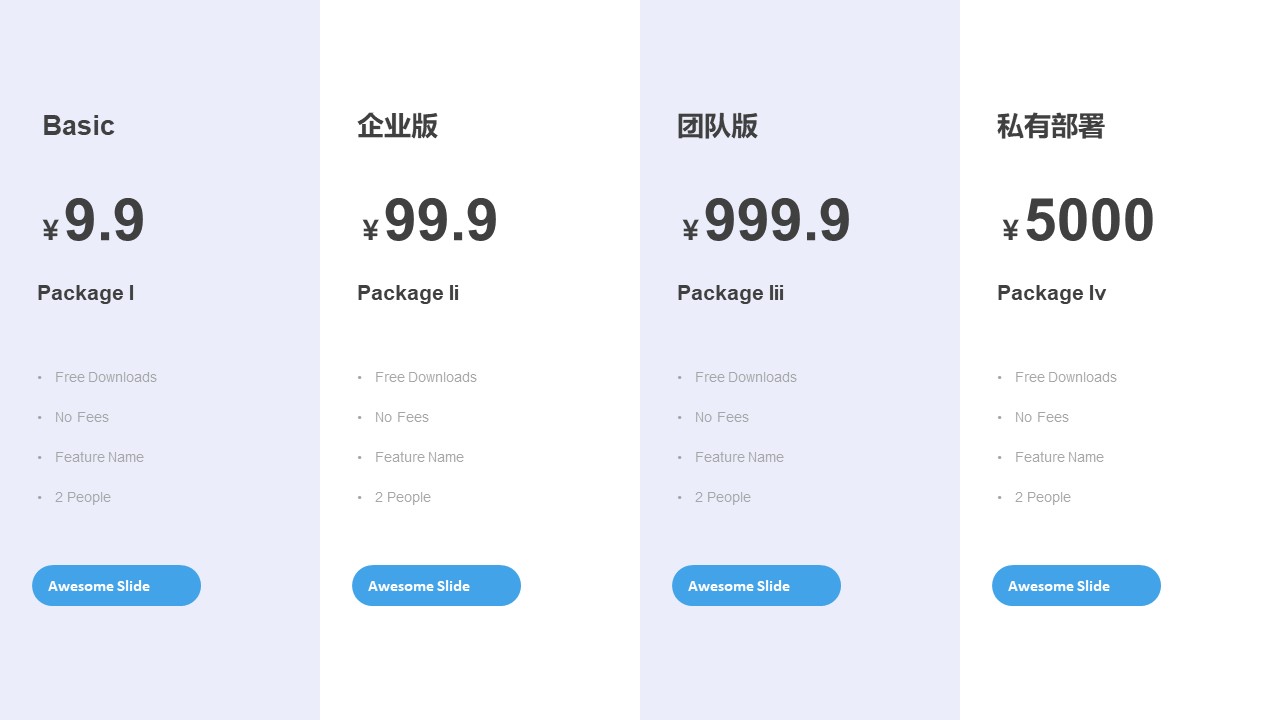Select the Package Iii label
1280x720 pixels.
730,293
